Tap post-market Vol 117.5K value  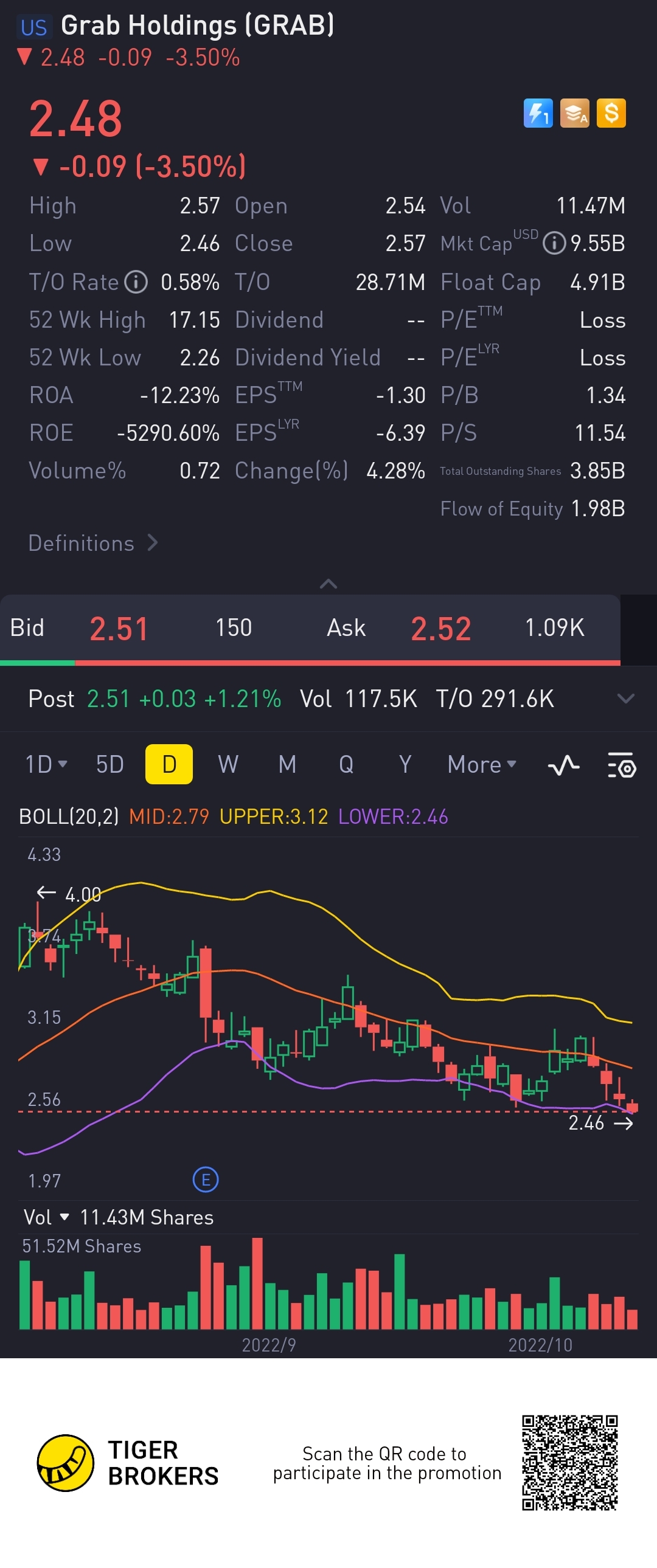381,699
